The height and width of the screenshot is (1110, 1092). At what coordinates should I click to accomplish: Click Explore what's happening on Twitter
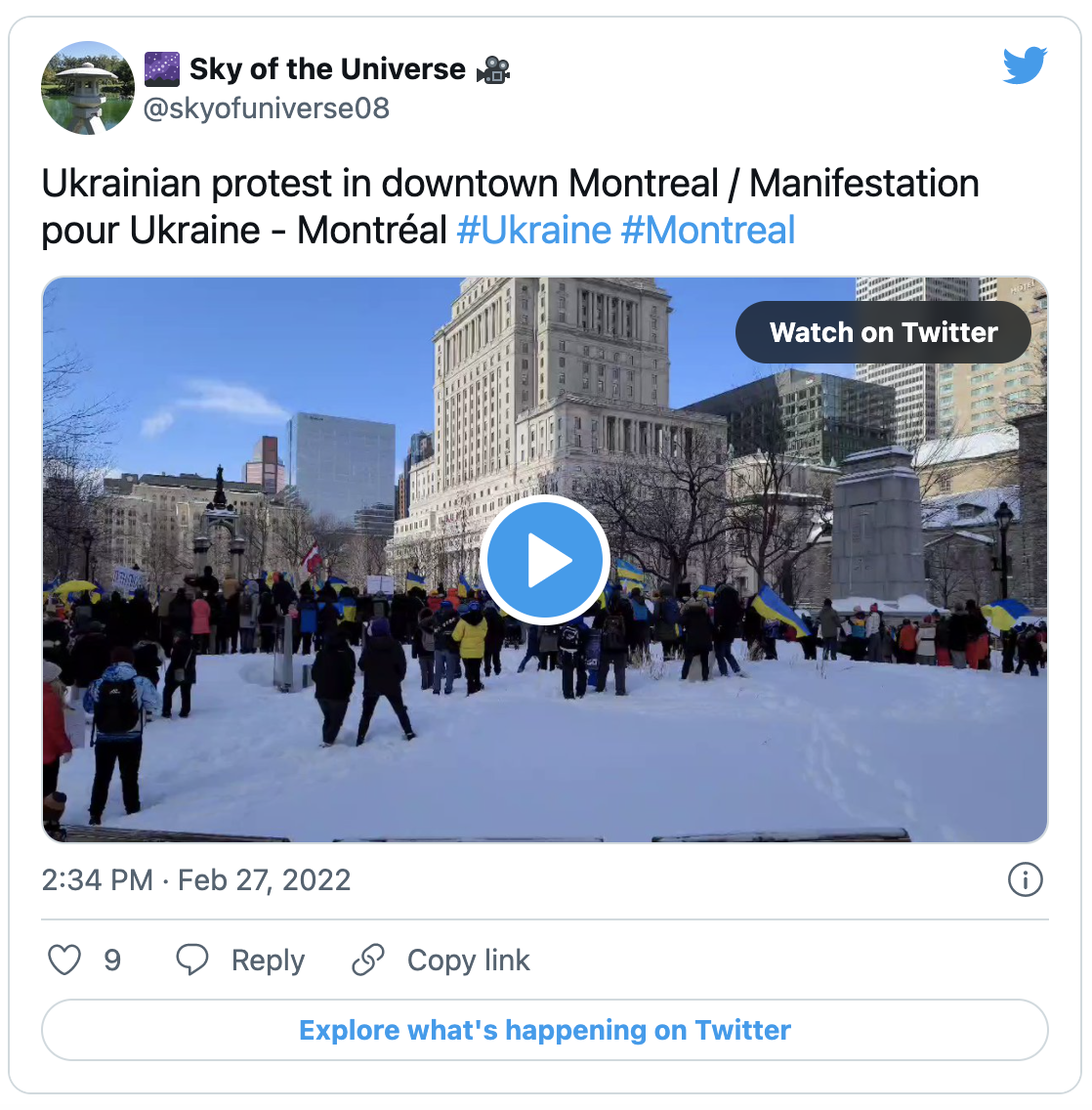[545, 1030]
